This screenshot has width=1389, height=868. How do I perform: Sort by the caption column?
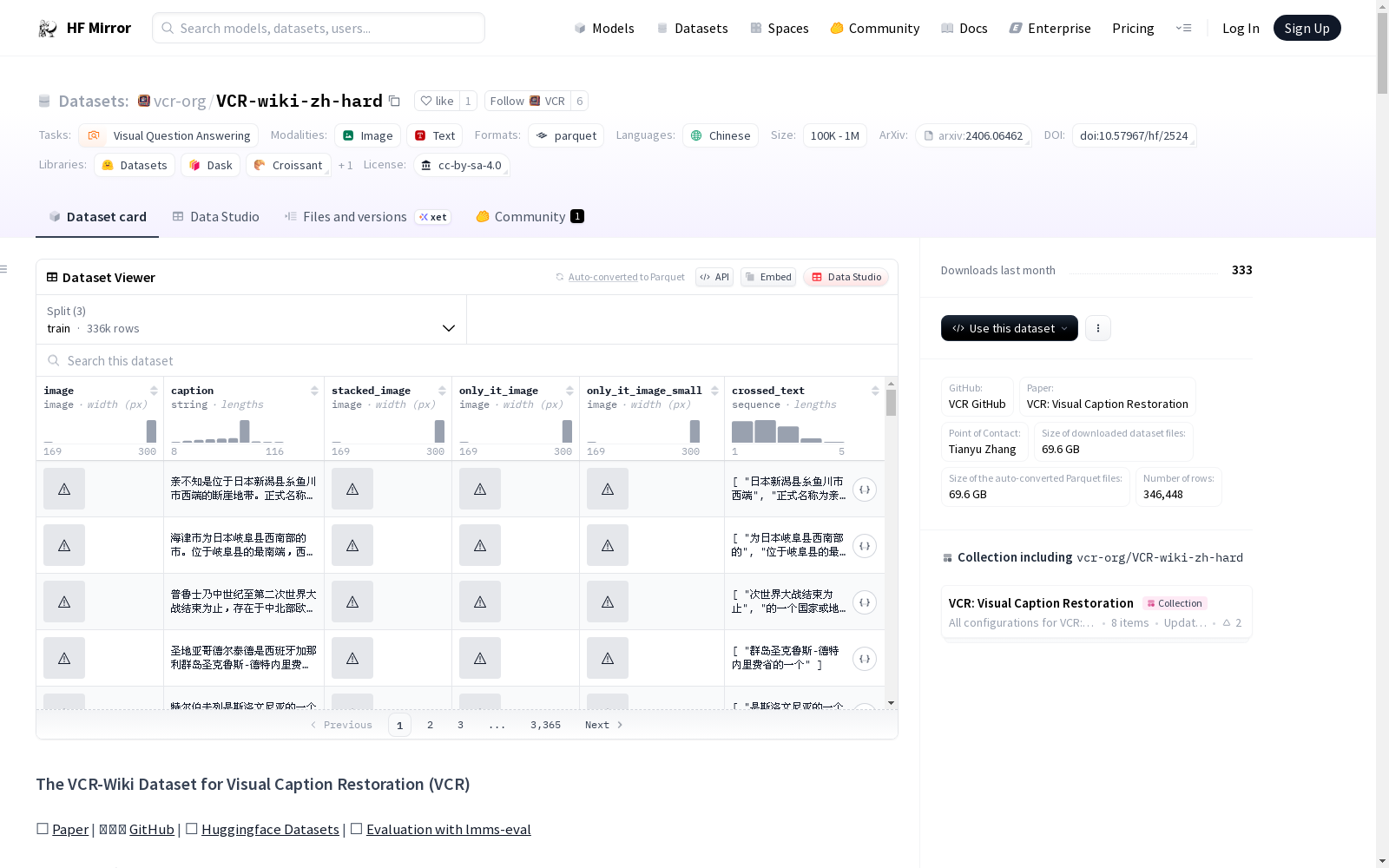tap(314, 391)
